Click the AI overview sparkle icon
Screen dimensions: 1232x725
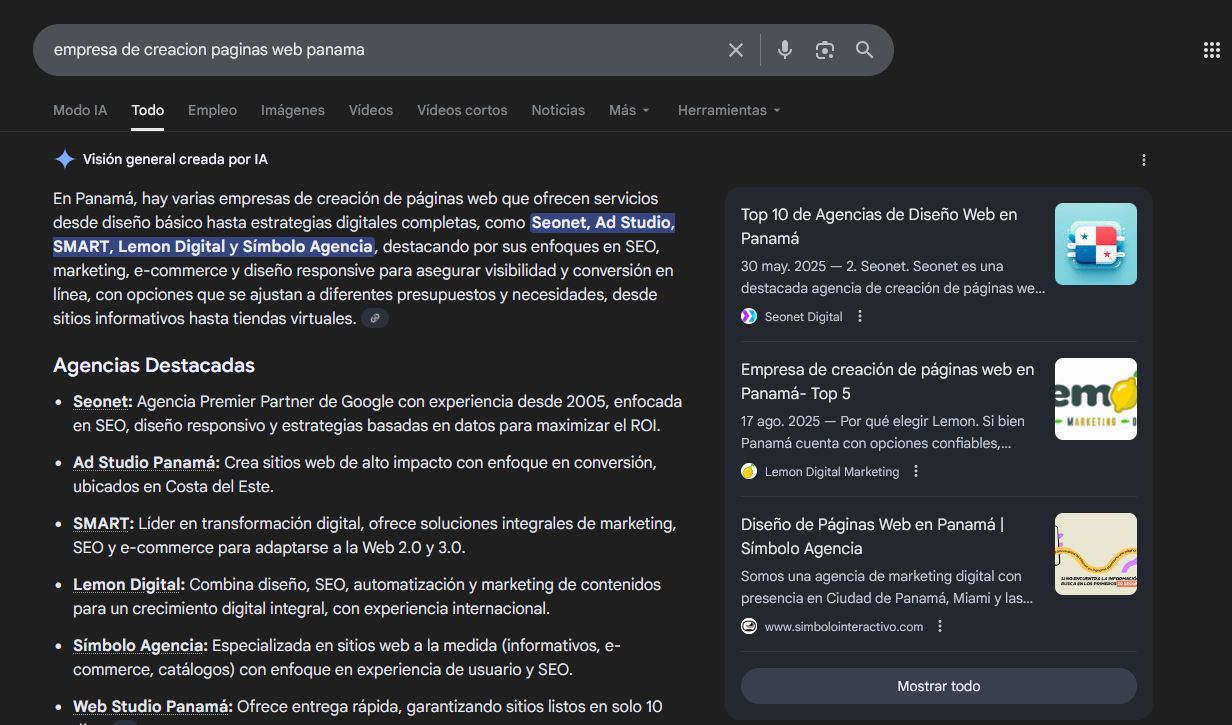pyautogui.click(x=64, y=159)
